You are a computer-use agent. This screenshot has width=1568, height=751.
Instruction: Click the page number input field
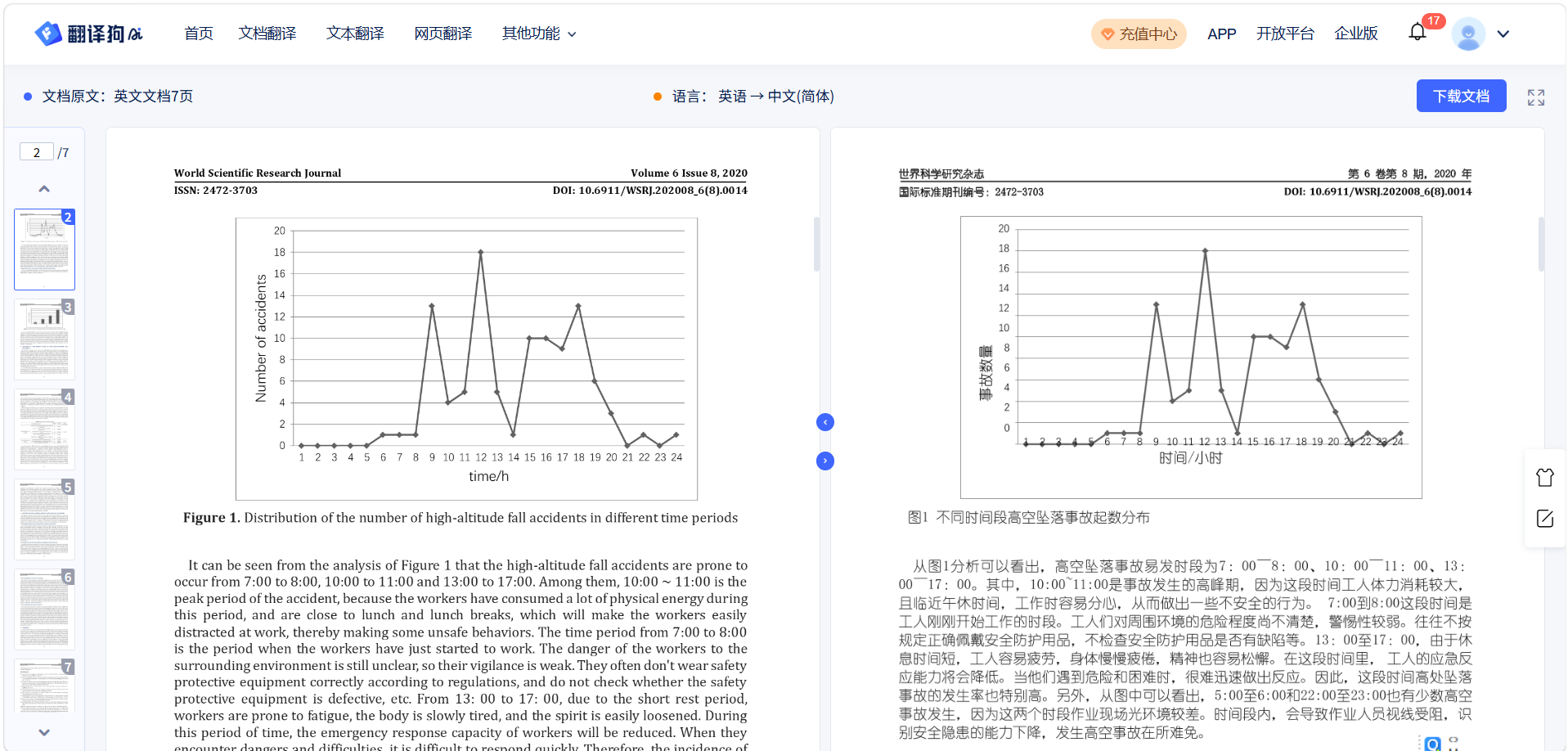(x=37, y=152)
